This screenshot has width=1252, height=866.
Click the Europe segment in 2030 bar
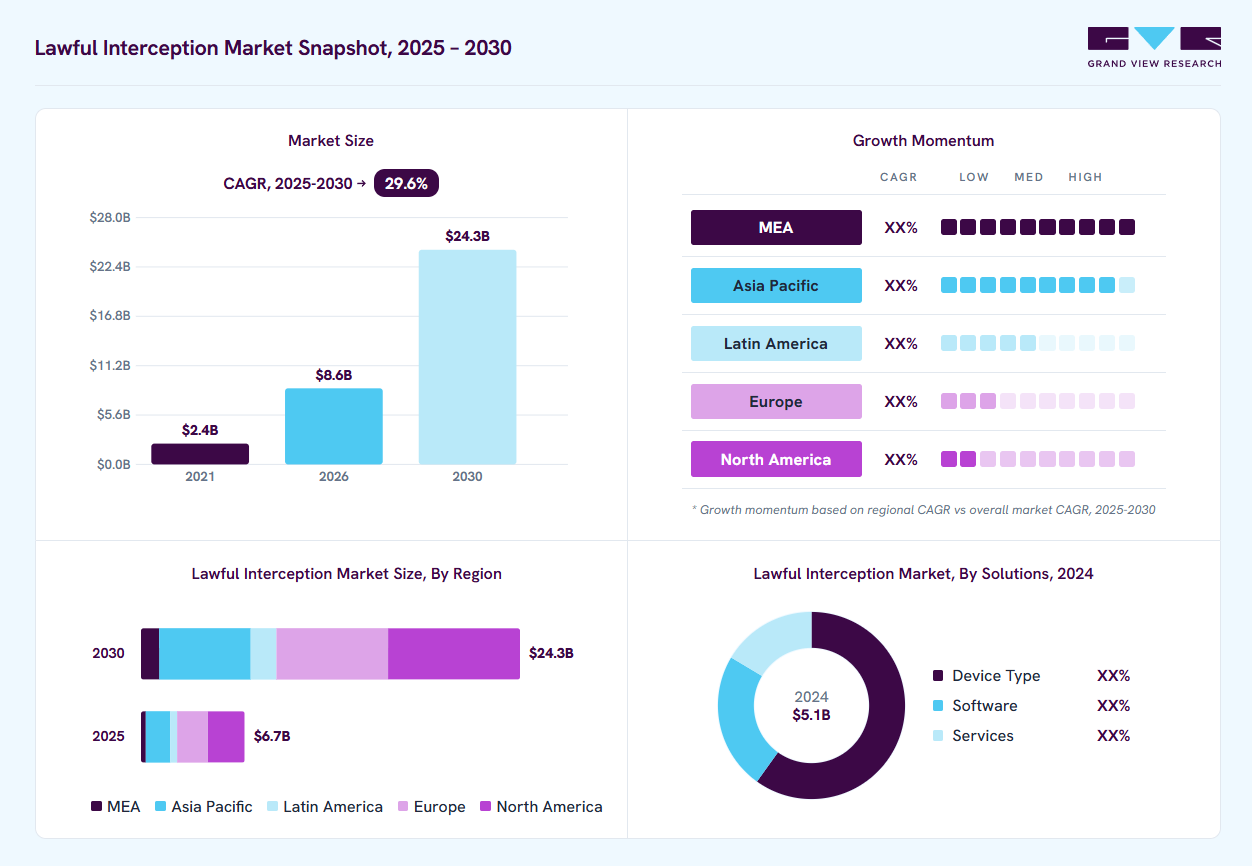point(332,654)
